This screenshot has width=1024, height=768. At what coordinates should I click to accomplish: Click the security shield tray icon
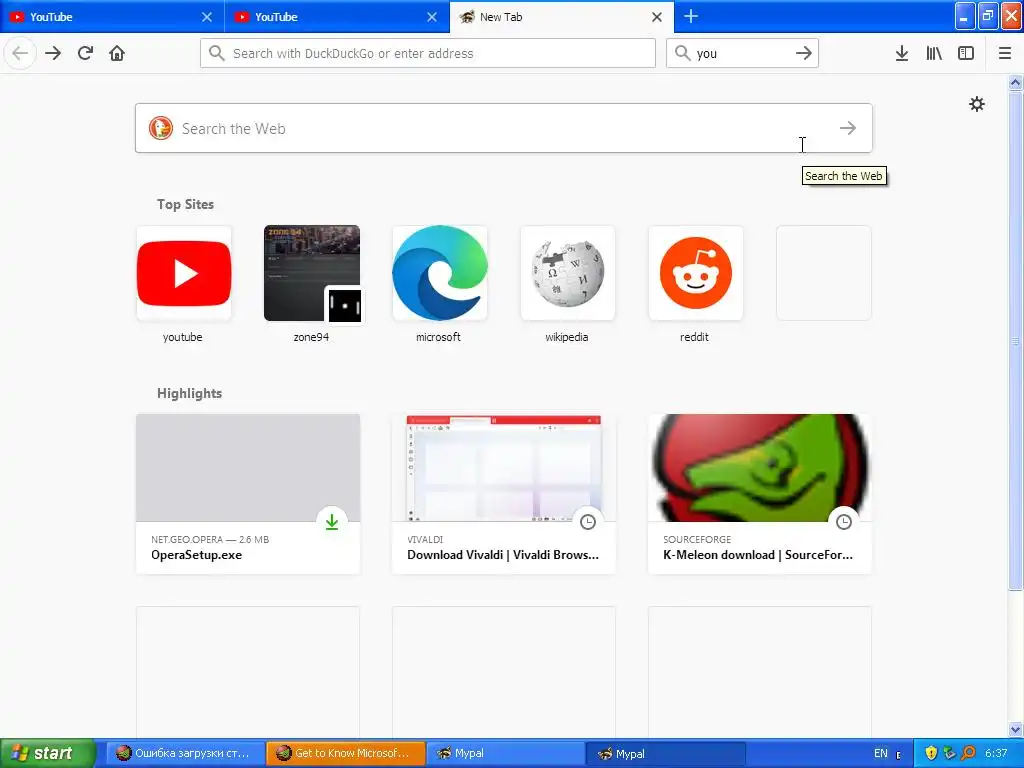click(x=931, y=753)
